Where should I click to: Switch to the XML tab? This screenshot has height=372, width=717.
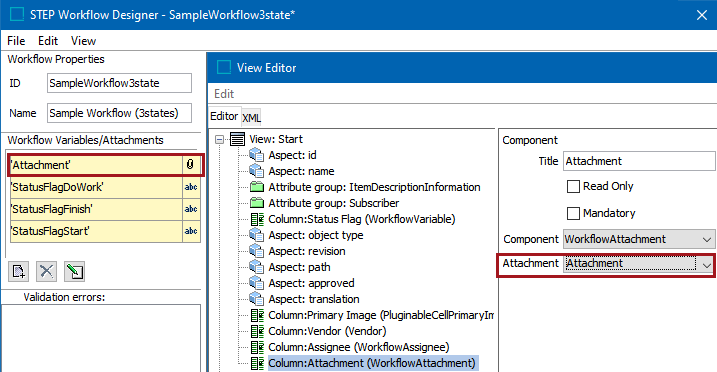(x=251, y=118)
